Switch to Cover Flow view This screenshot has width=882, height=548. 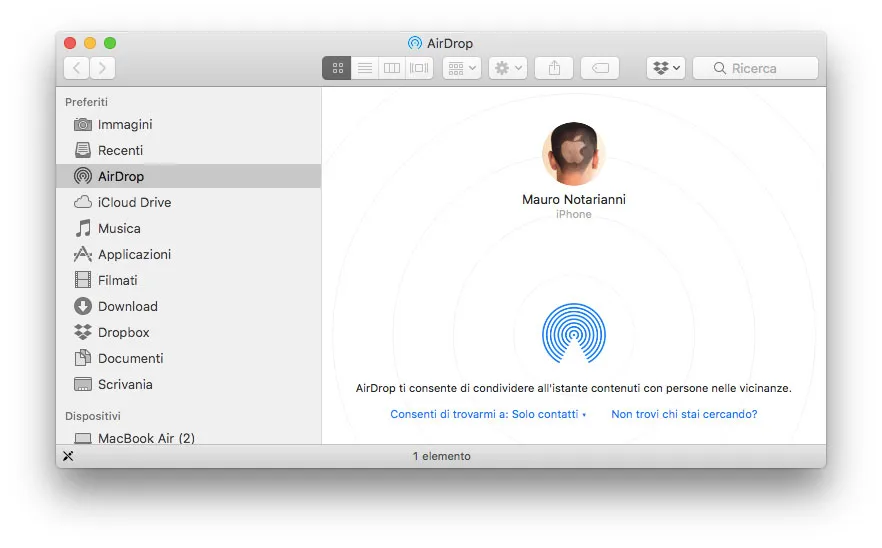tap(419, 68)
